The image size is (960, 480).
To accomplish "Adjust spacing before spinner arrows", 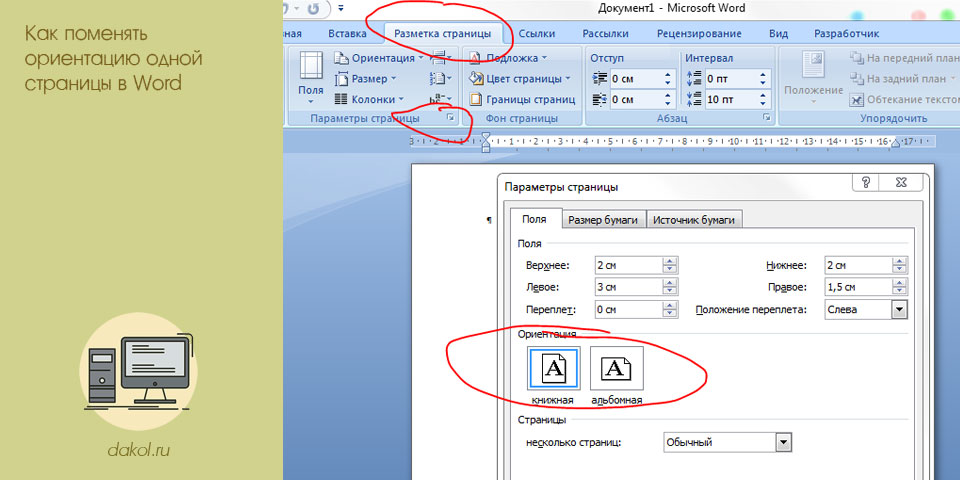I will coord(763,79).
